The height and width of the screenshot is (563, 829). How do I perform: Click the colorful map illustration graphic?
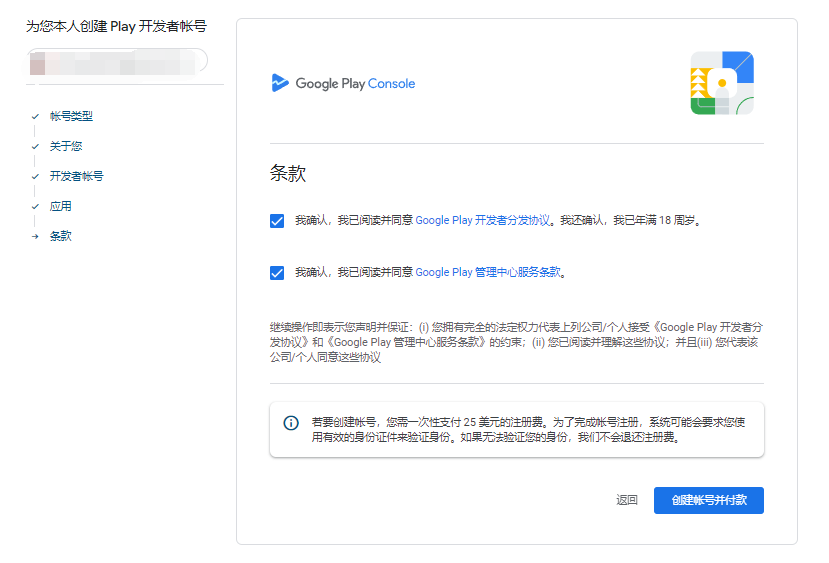click(722, 83)
